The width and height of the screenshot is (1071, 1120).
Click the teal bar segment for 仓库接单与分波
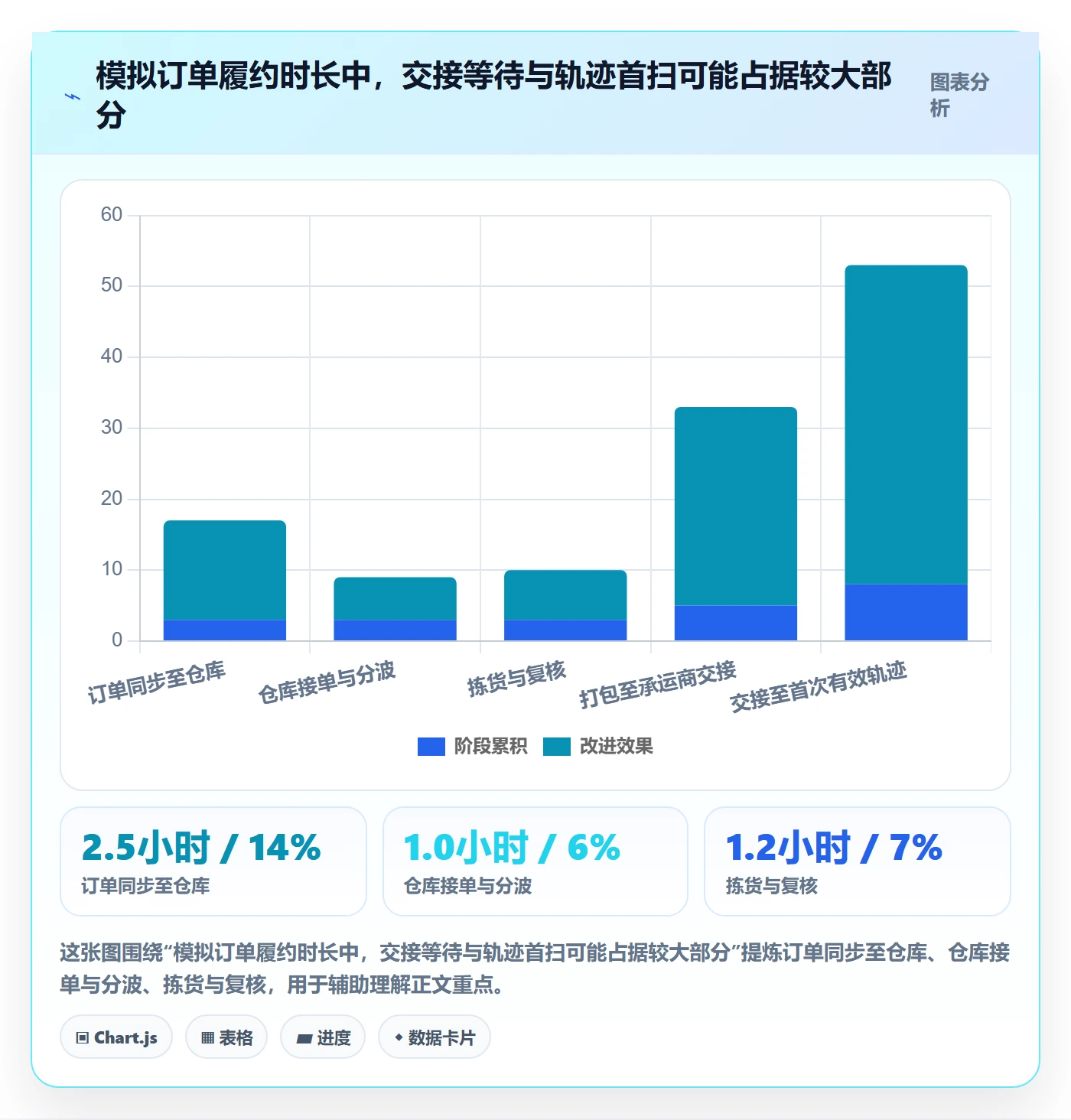pos(395,598)
